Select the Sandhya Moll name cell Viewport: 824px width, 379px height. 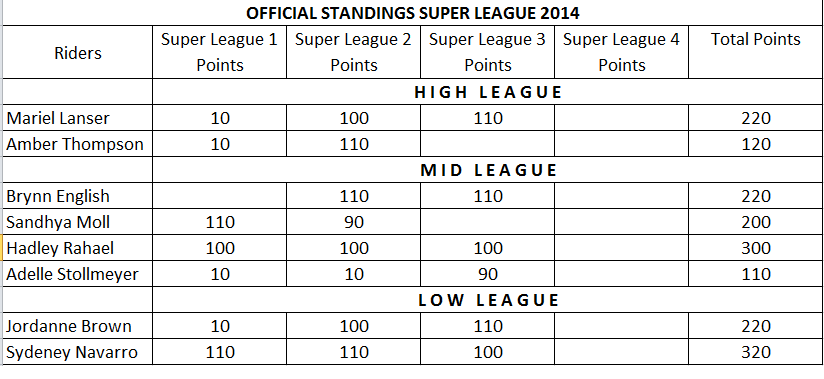(78, 222)
